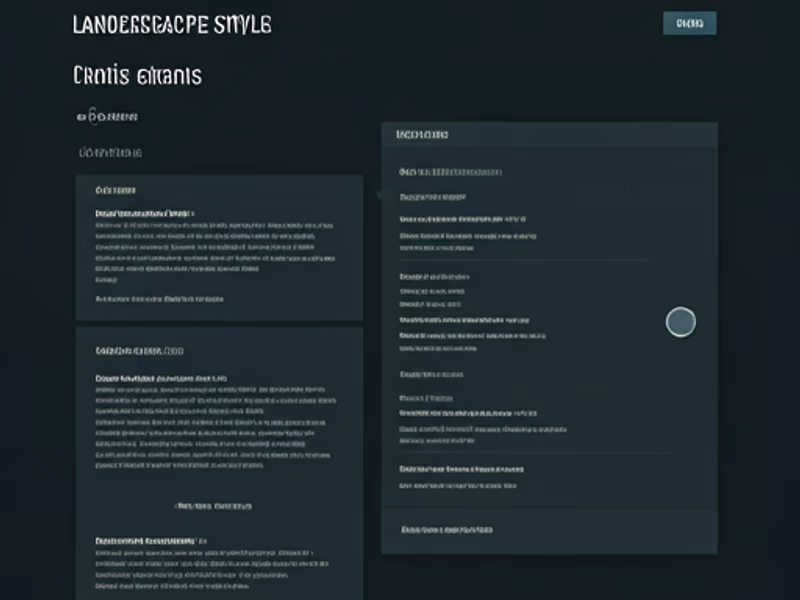
Task: Click the bold subtitle in first left card
Action: click(144, 213)
